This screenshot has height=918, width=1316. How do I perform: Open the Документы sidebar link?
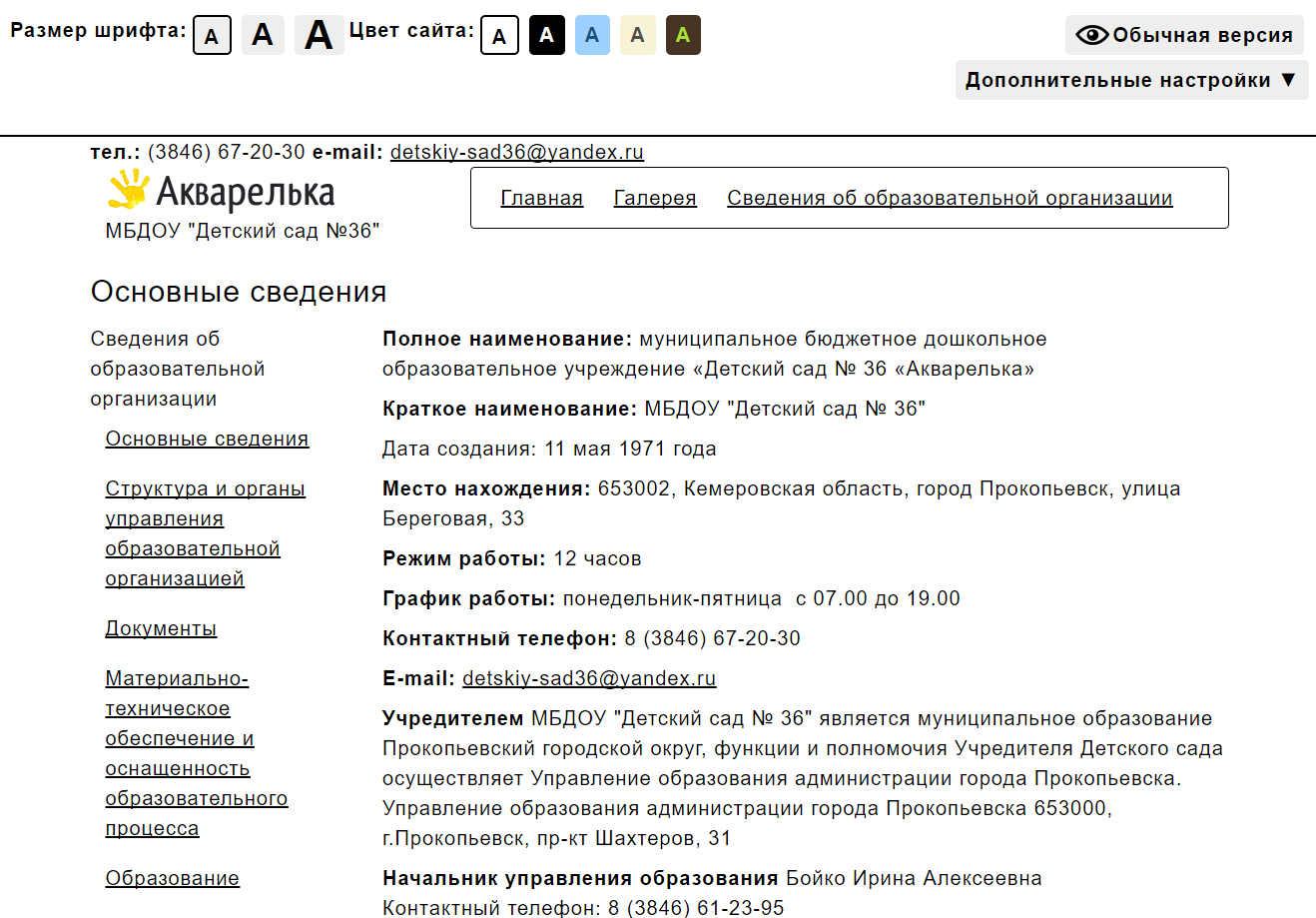click(161, 628)
